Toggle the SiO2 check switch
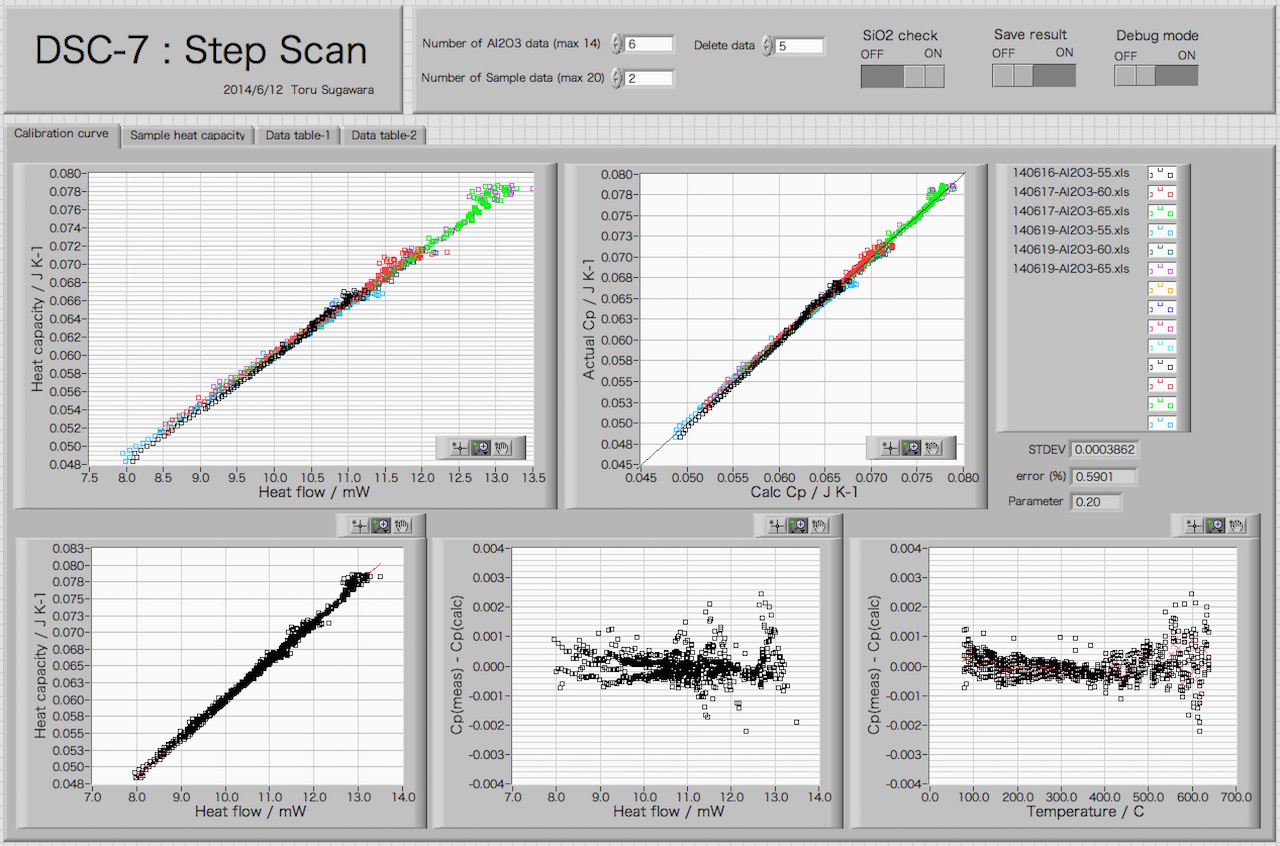The image size is (1280, 846). pos(903,77)
